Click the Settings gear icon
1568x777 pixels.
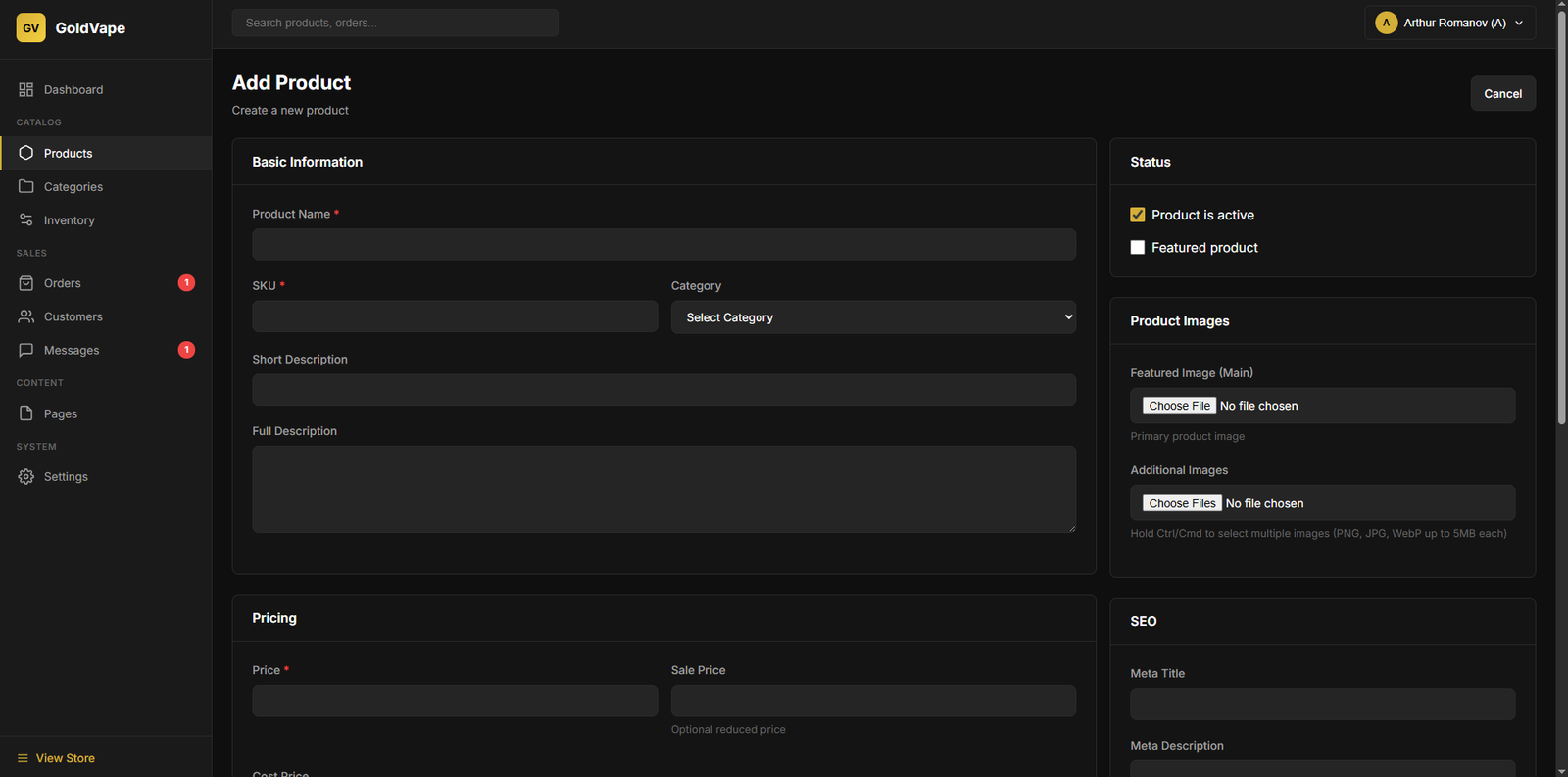coord(26,476)
